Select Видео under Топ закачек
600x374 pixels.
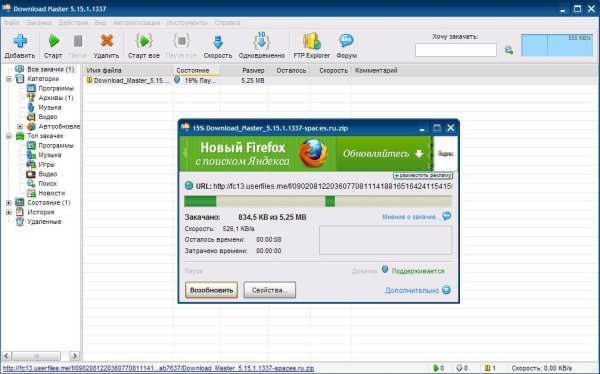48,174
